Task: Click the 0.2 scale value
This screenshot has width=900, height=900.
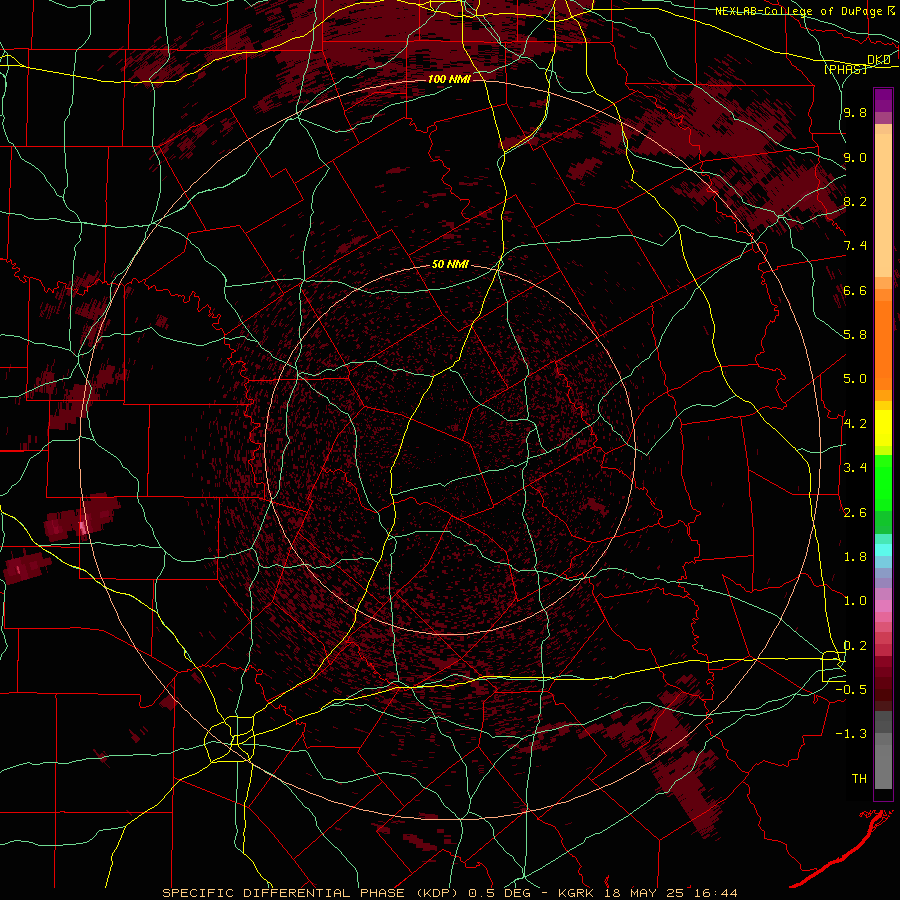Action: pos(855,646)
